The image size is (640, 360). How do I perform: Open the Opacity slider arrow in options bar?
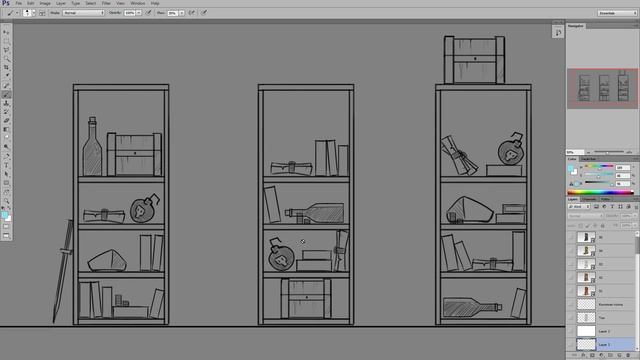pyautogui.click(x=139, y=13)
